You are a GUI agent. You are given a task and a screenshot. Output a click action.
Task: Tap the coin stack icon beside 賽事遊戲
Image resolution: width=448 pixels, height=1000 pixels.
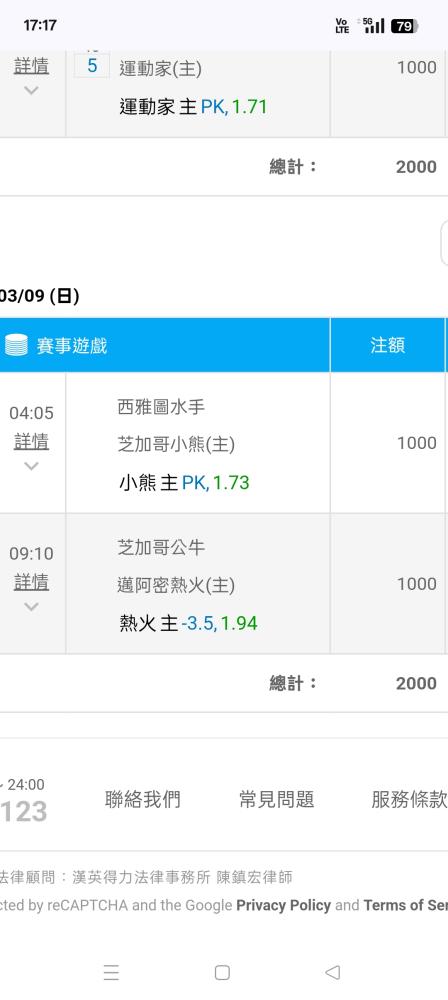click(16, 345)
